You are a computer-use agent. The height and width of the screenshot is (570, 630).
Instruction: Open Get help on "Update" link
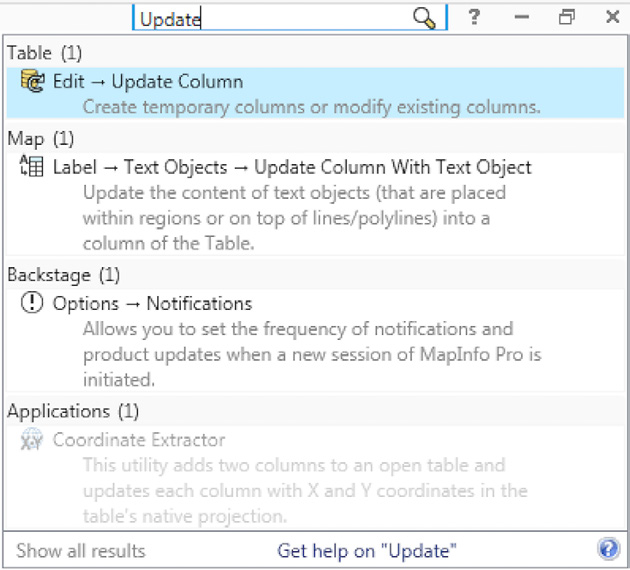(x=367, y=550)
